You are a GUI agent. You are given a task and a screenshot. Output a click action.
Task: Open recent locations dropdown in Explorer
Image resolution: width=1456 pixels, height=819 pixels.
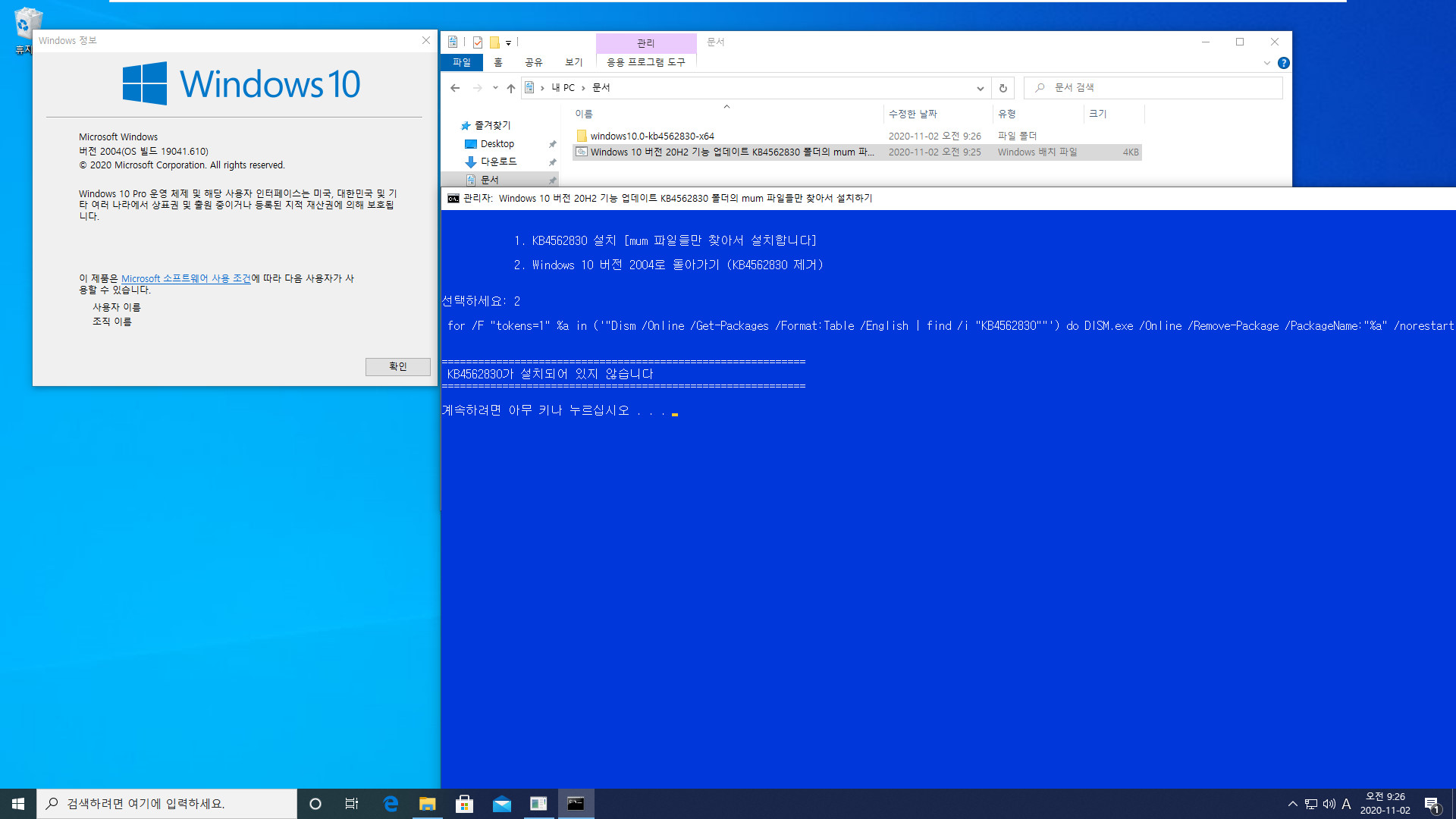pyautogui.click(x=495, y=88)
